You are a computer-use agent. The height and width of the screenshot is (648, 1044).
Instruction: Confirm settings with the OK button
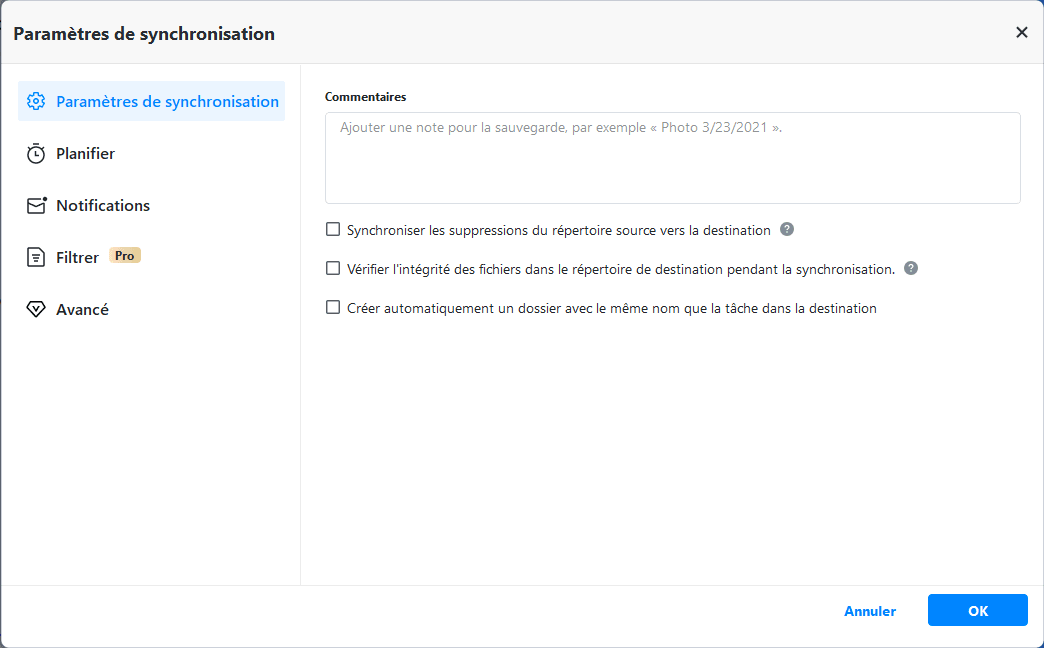click(977, 610)
